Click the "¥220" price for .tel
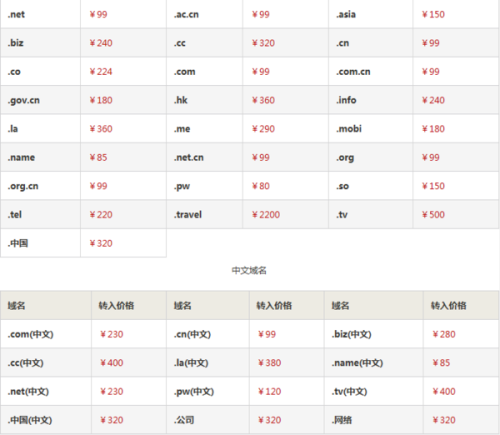Image resolution: width=500 pixels, height=435 pixels. (x=101, y=215)
